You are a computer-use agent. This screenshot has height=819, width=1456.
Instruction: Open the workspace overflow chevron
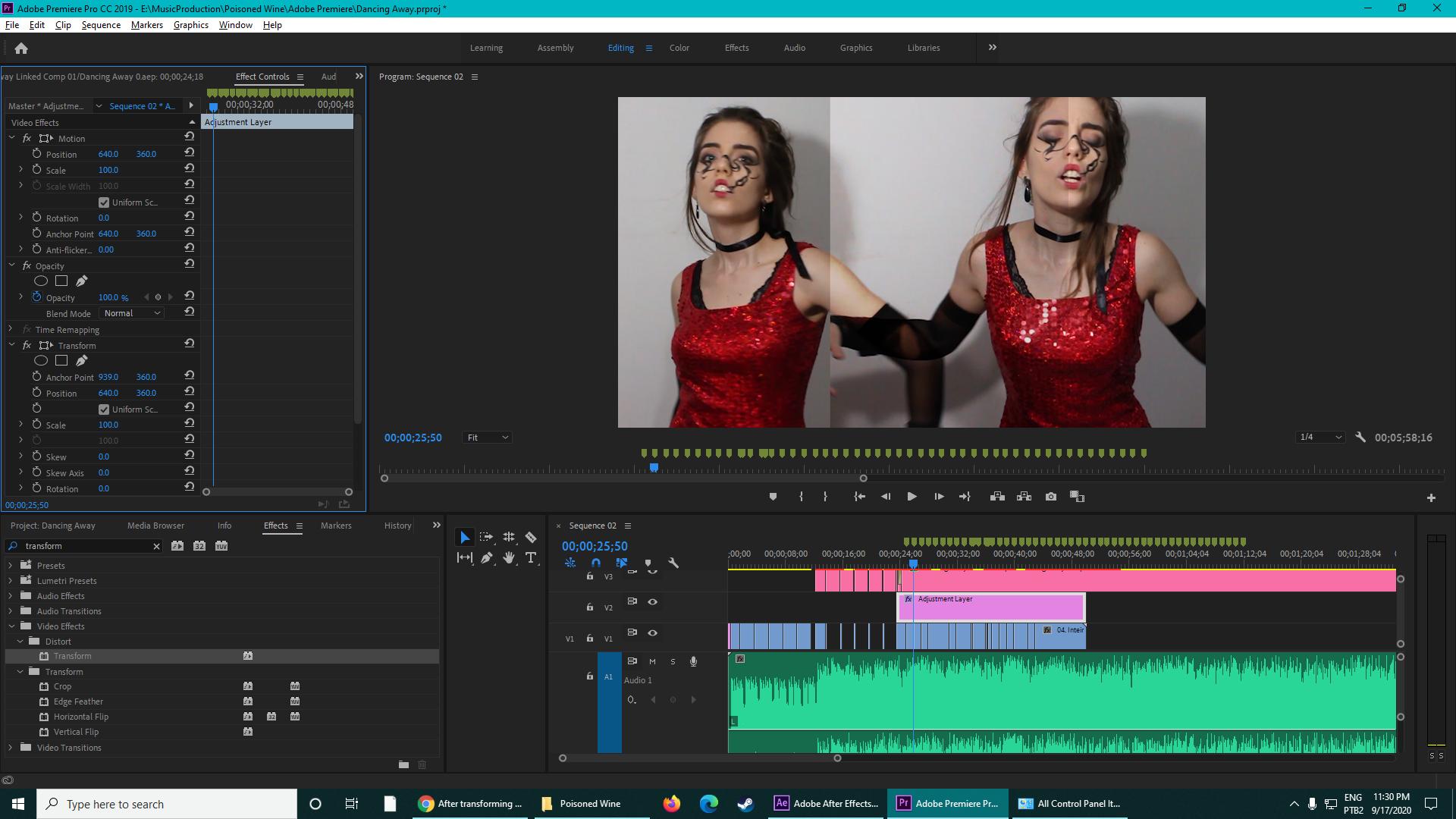pyautogui.click(x=992, y=48)
